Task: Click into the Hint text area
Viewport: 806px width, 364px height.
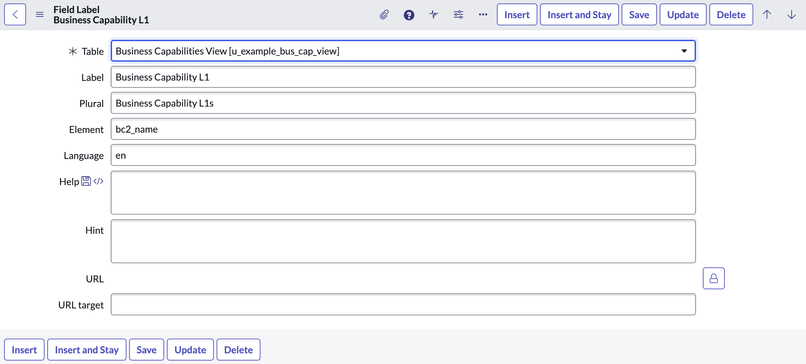Action: point(403,241)
